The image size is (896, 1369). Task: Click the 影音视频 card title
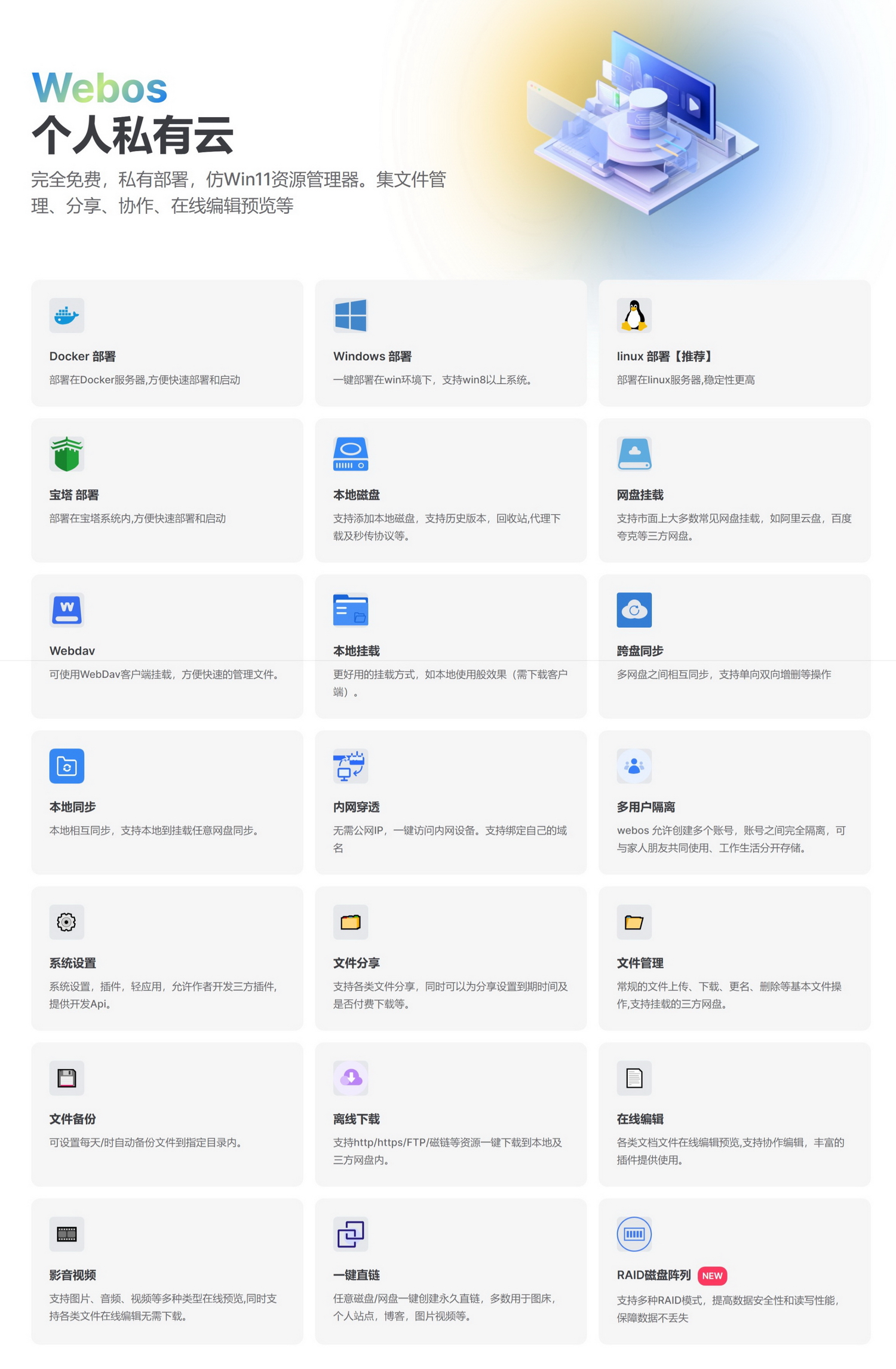pyautogui.click(x=72, y=1275)
